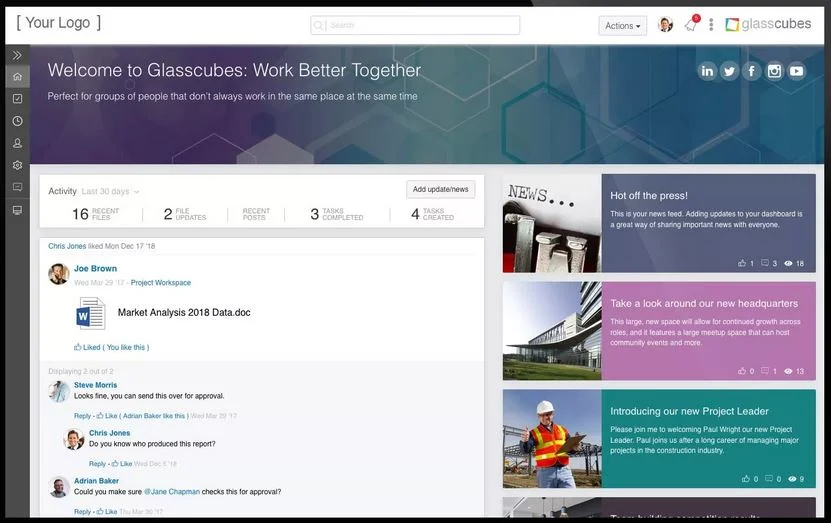Expand the left sidebar with double chevron

[x=17, y=55]
